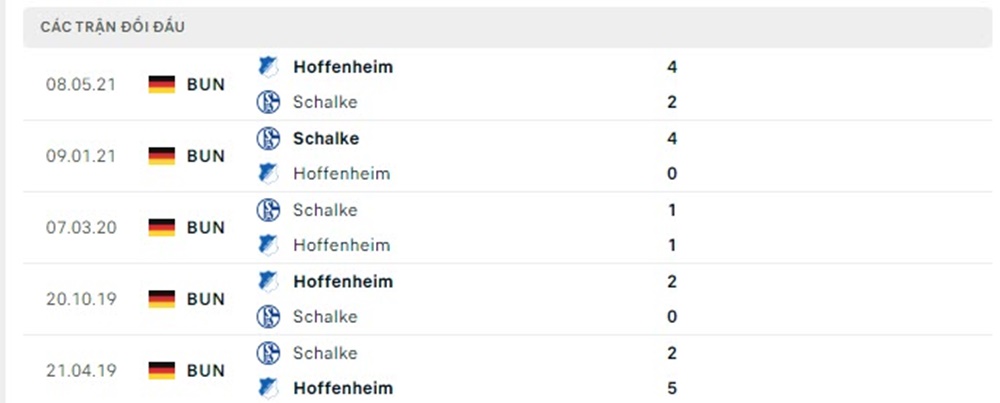Click Schalke crest in 21.04.19 match
Viewport: 1000px width, 403px height.
267,353
